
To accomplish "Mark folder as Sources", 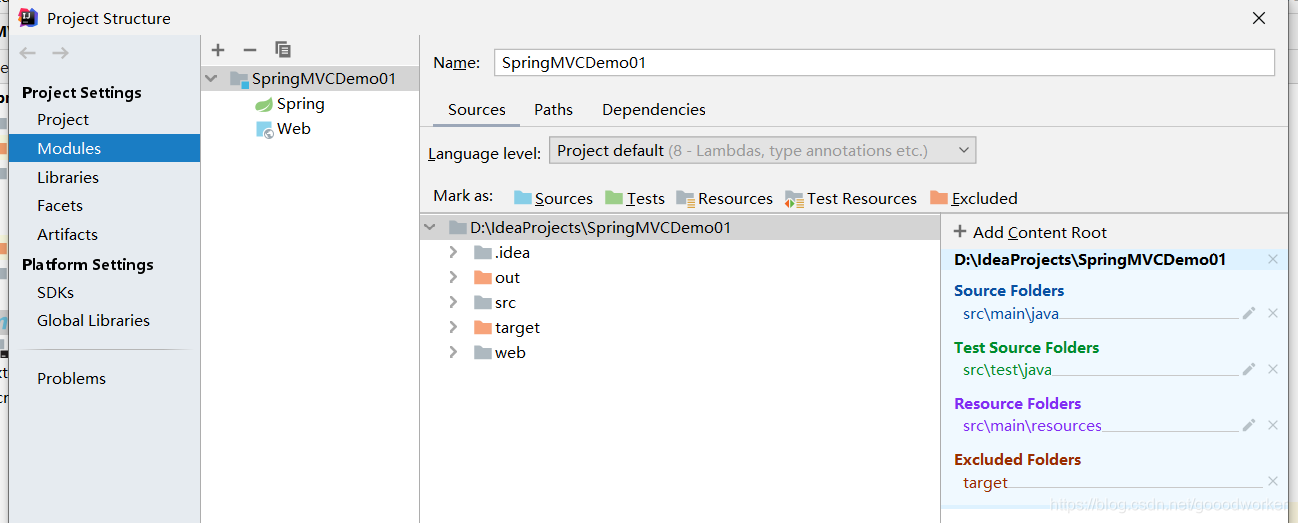I will [x=553, y=198].
